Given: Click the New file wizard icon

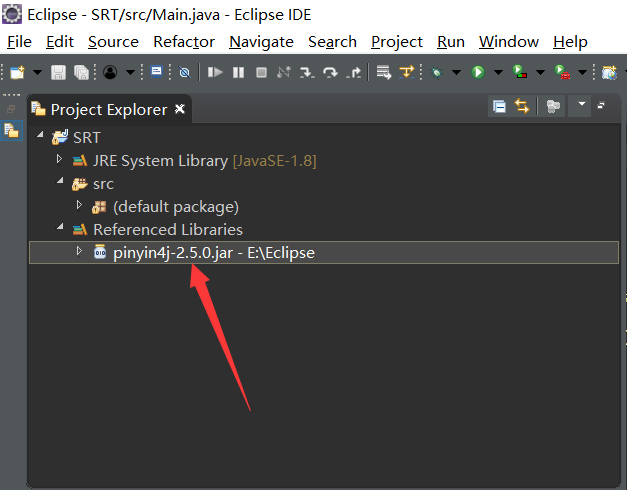Looking at the screenshot, I should coord(17,72).
